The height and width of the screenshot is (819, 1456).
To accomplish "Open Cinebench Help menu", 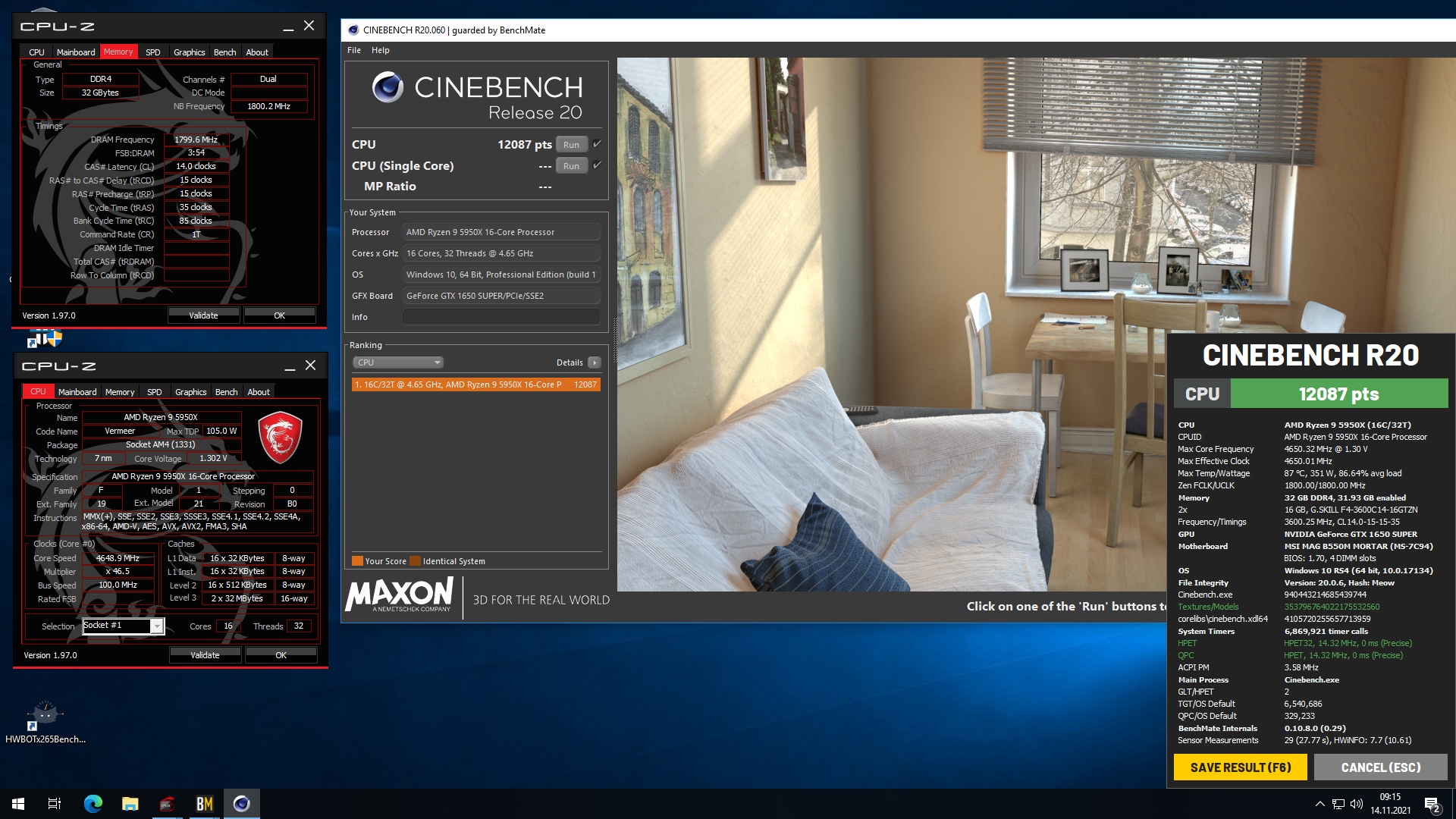I will coord(381,50).
